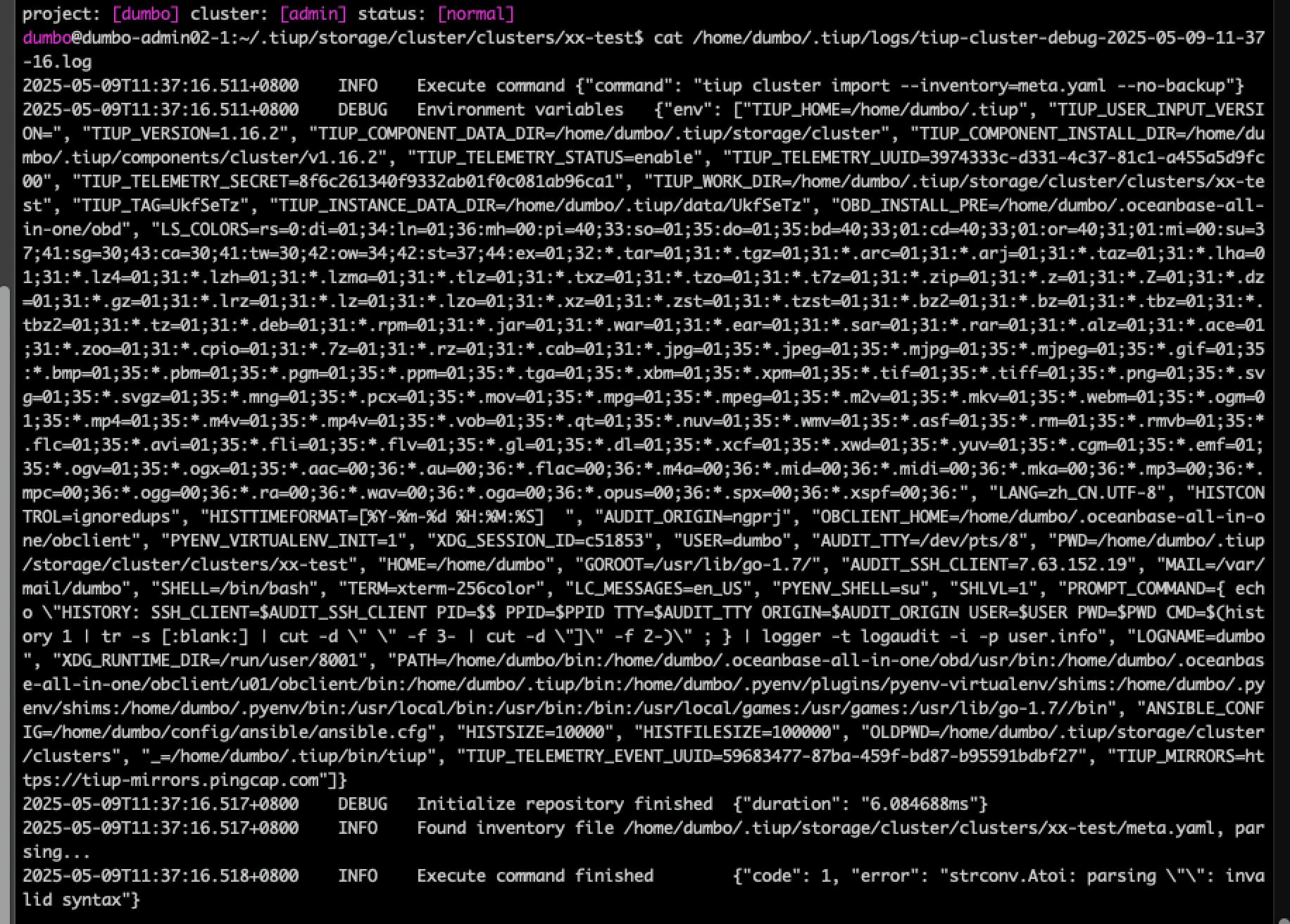Viewport: 1290px width, 924px height.
Task: Click the 6.084688ms duration value
Action: click(920, 804)
